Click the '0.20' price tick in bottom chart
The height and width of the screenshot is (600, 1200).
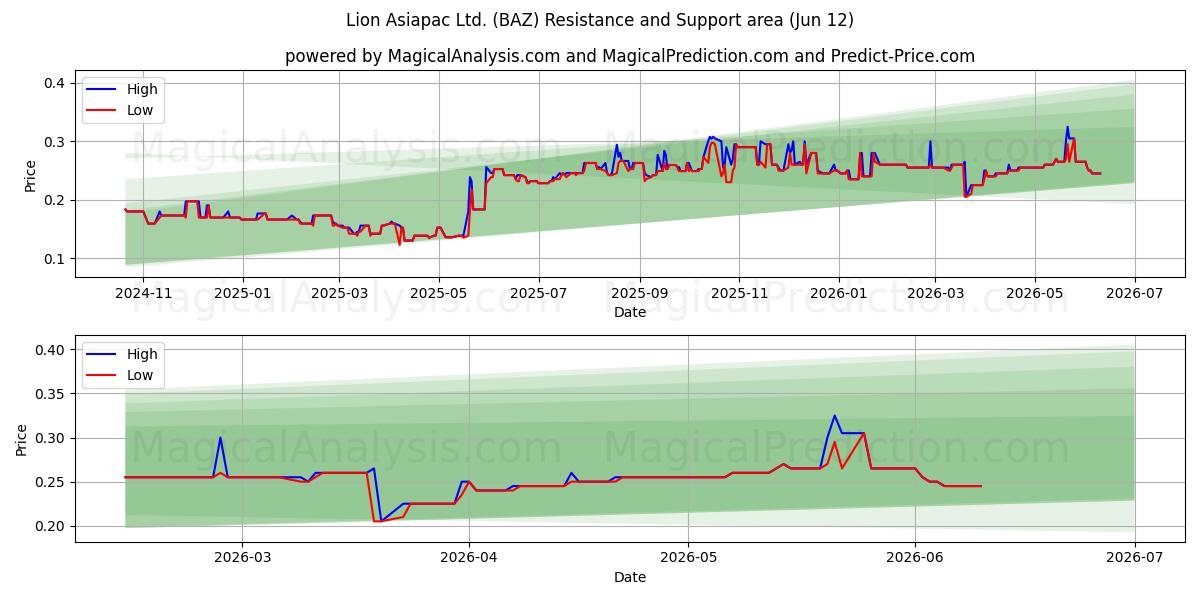pyautogui.click(x=52, y=526)
